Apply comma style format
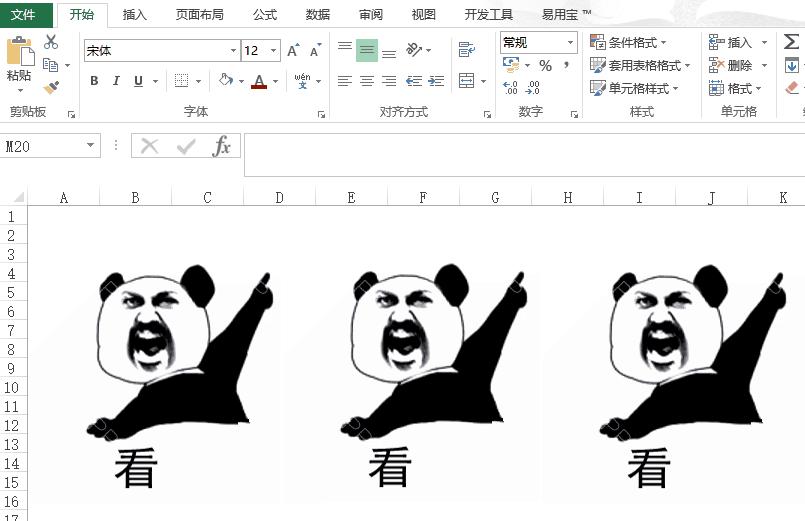 (566, 65)
